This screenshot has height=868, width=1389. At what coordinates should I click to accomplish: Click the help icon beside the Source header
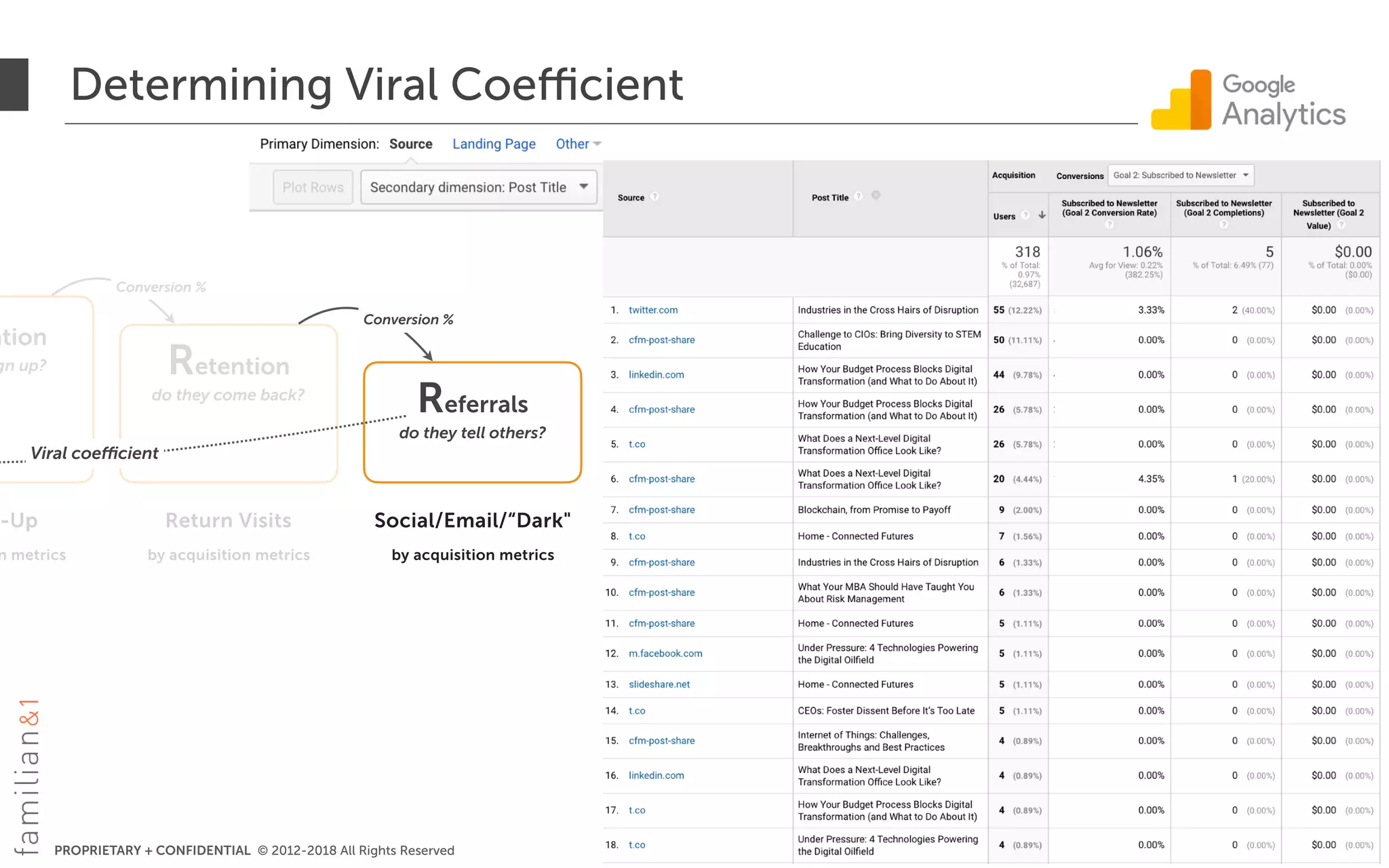pos(654,197)
